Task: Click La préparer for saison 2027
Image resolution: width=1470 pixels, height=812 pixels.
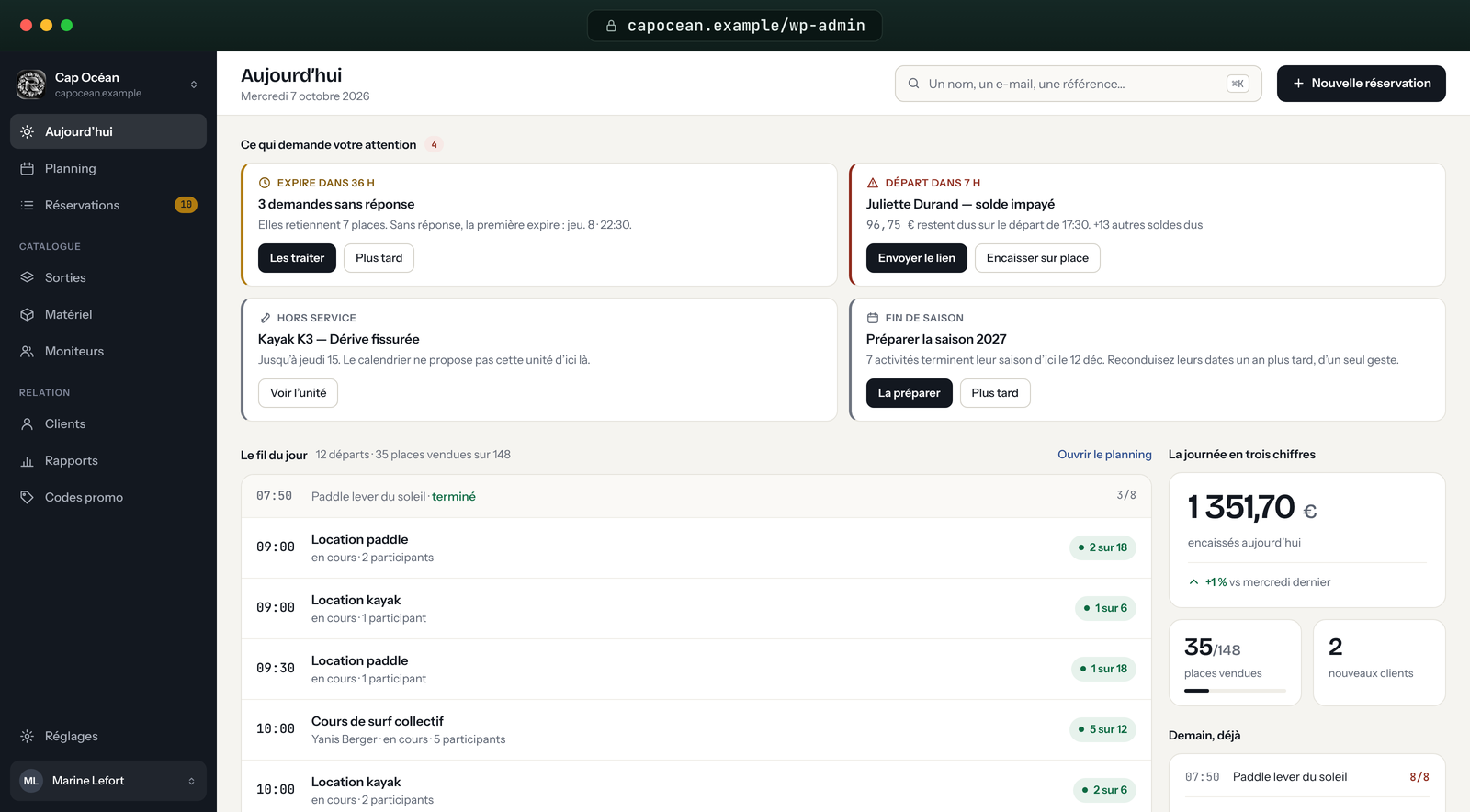Action: coord(909,393)
